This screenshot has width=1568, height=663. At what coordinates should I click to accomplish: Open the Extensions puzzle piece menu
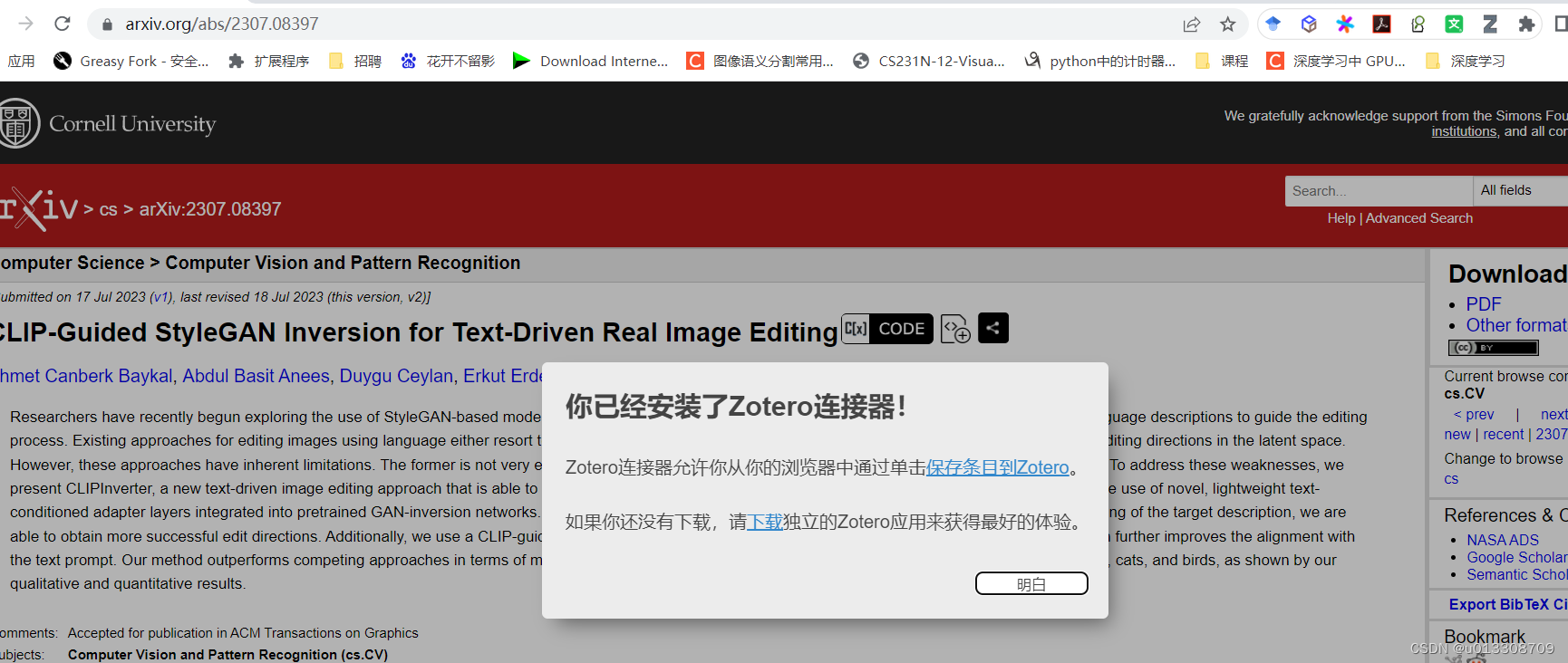[x=1526, y=24]
